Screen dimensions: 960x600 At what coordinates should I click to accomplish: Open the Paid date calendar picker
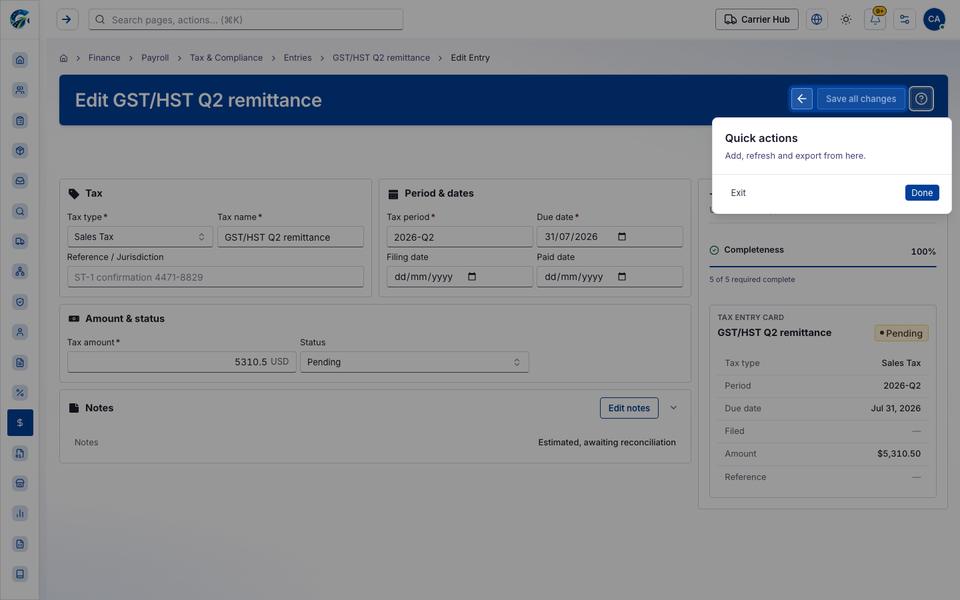[x=622, y=277]
